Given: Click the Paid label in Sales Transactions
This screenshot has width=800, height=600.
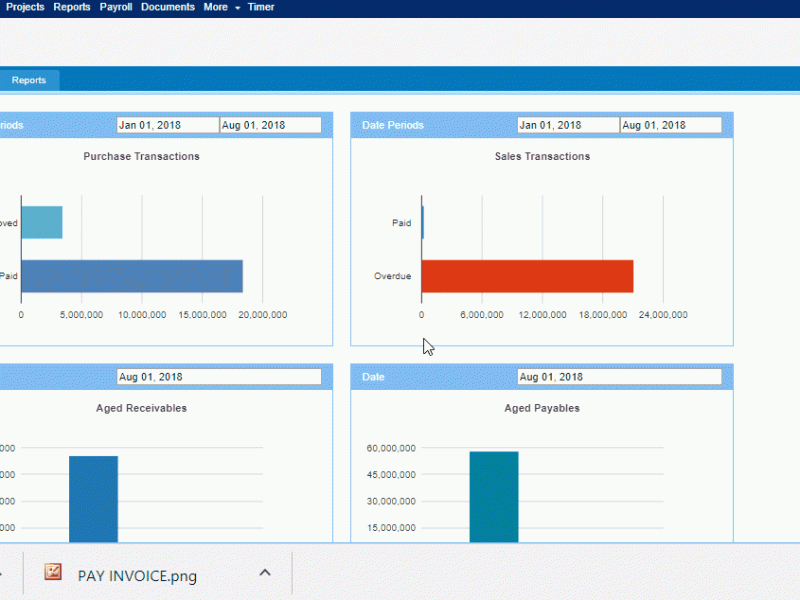Looking at the screenshot, I should click(402, 223).
